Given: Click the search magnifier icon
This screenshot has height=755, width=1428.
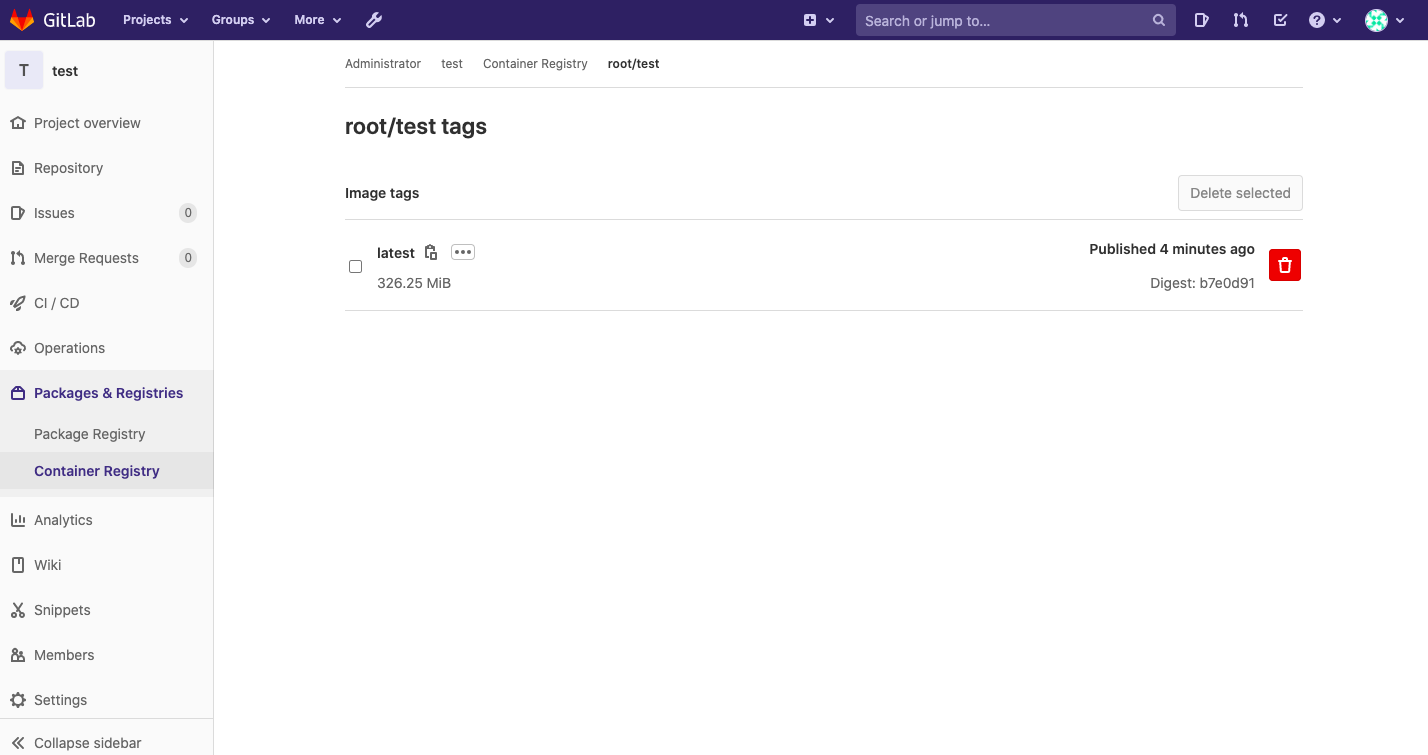Looking at the screenshot, I should coord(1158,19).
